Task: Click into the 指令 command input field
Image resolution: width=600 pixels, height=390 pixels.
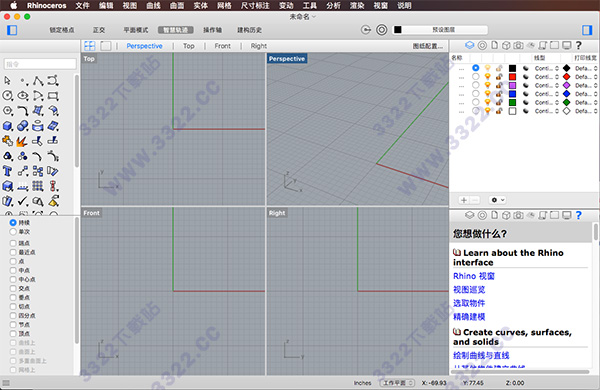Action: 40,64
